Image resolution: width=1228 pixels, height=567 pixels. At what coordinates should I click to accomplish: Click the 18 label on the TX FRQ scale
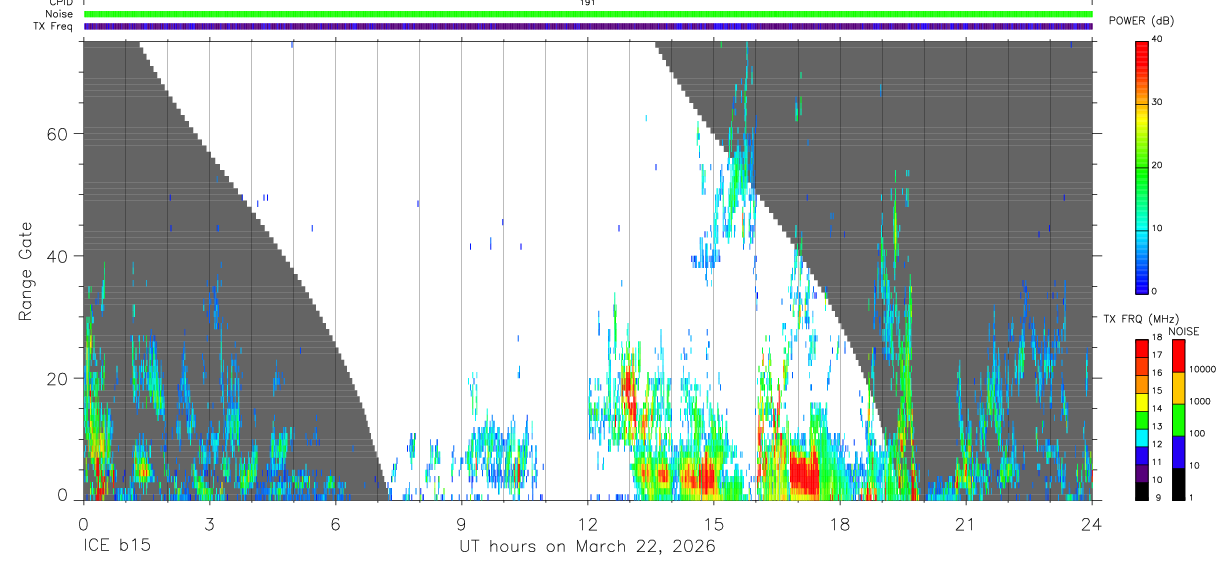click(x=1158, y=338)
